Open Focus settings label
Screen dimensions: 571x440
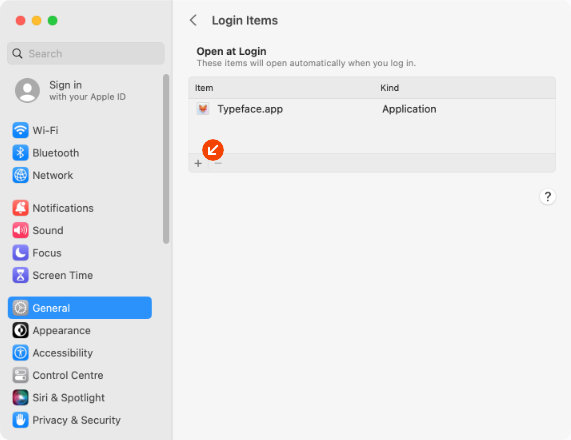coord(47,253)
